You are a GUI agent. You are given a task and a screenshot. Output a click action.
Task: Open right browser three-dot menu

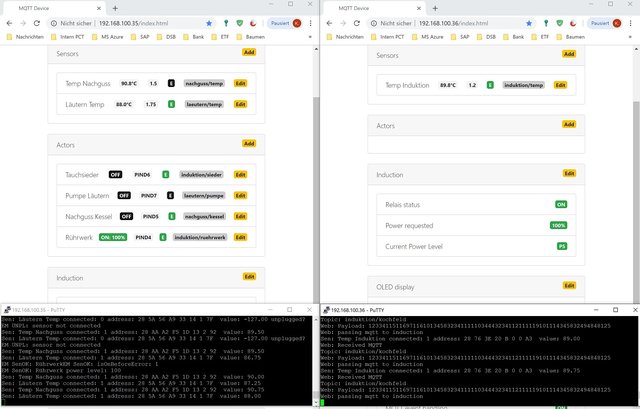point(631,23)
